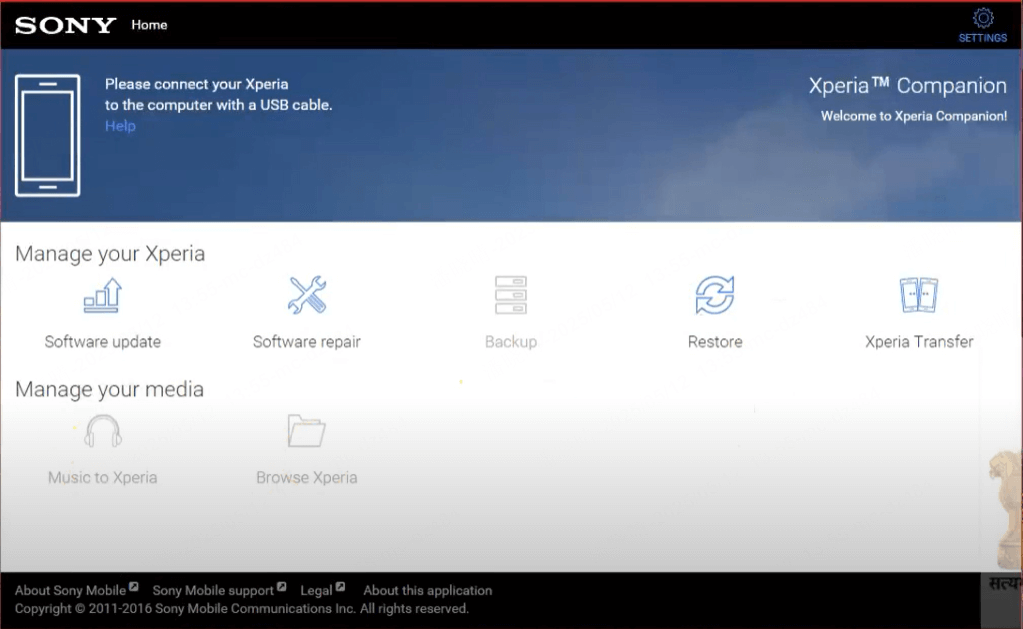Click the Xperia Companion title text

[x=908, y=85]
